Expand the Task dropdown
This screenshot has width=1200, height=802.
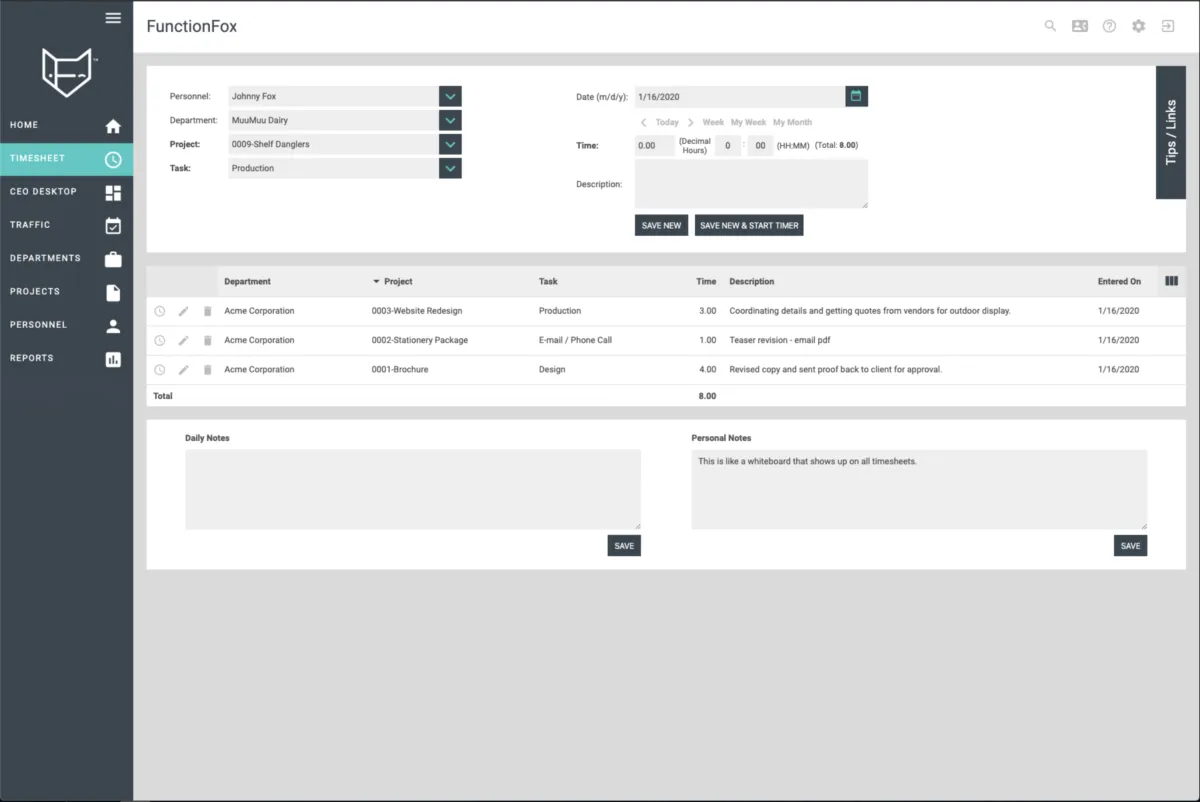point(450,168)
